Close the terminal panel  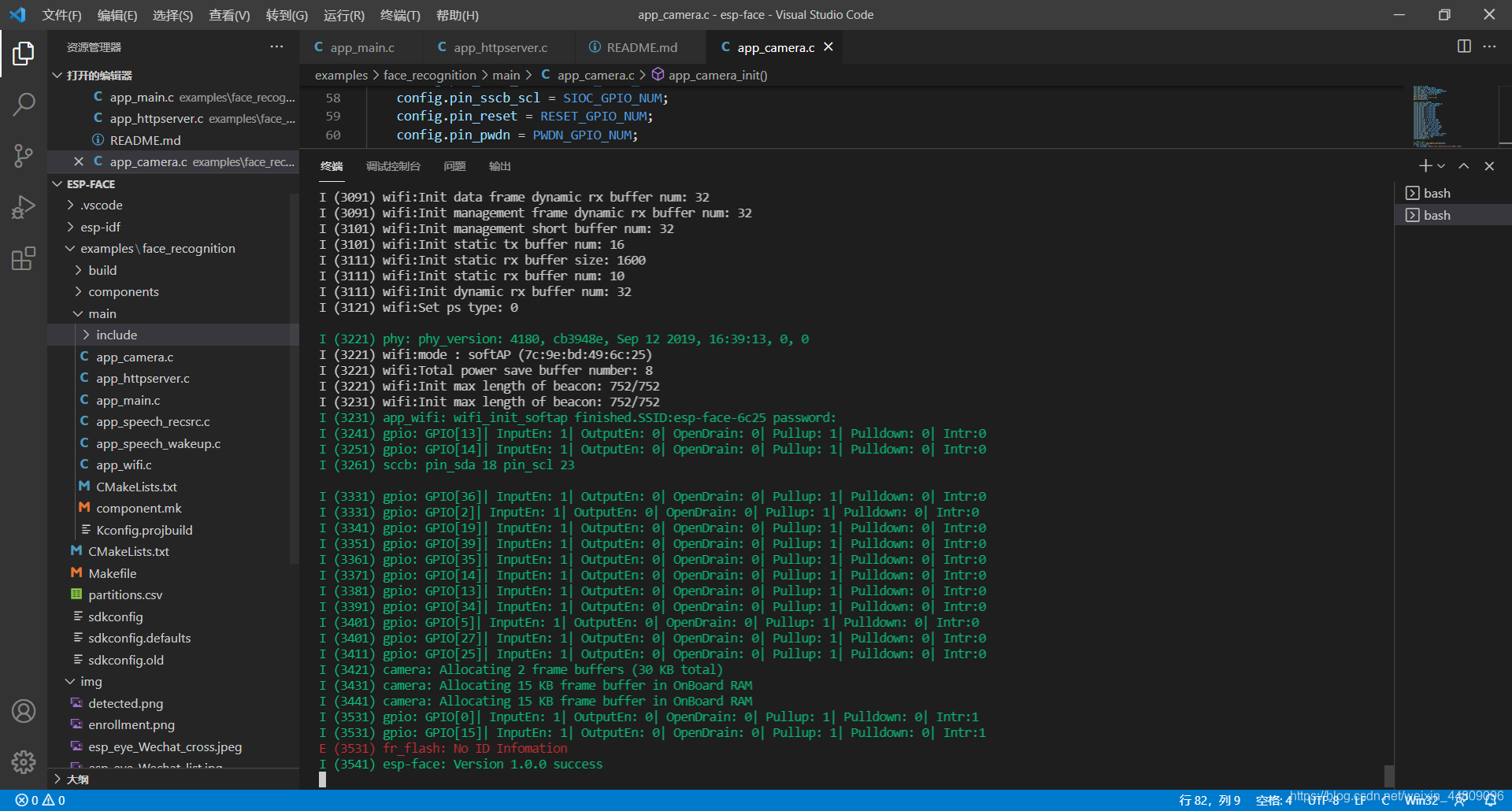pos(1489,166)
